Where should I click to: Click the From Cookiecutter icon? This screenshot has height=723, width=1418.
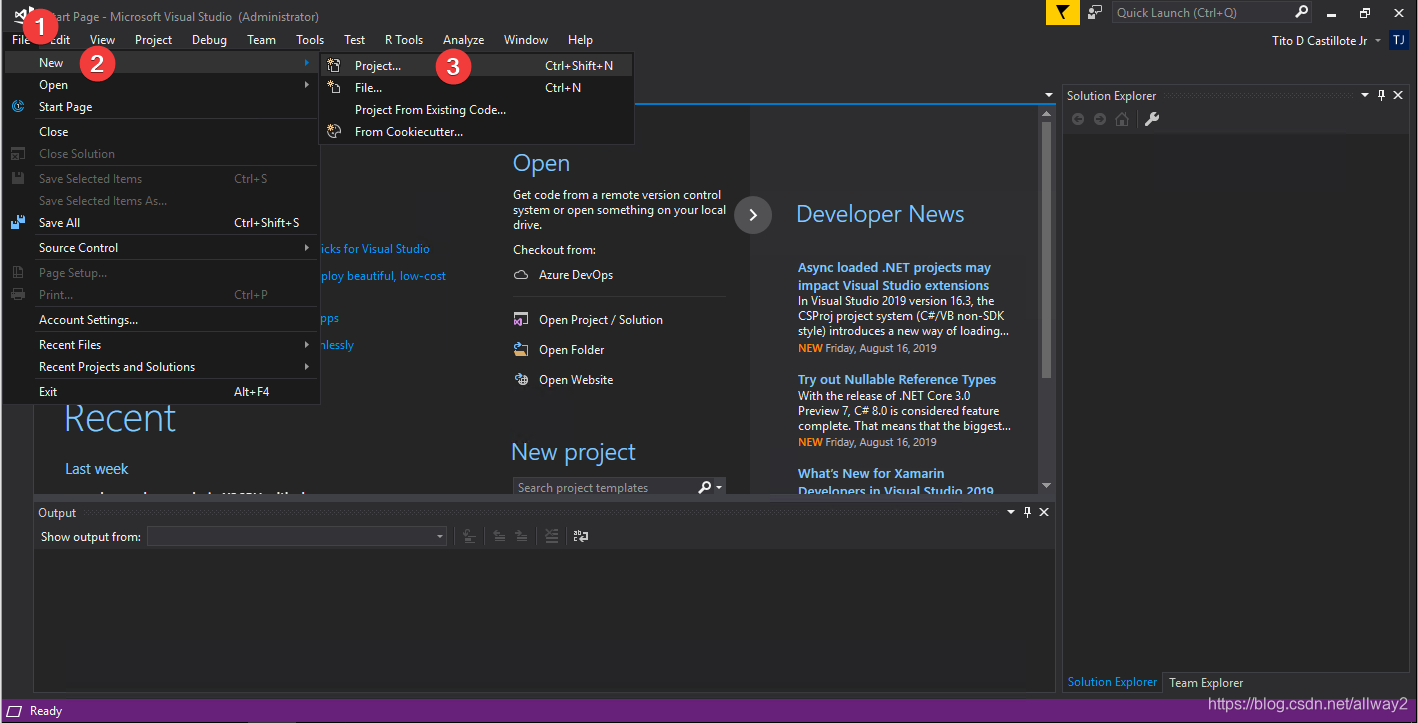pos(334,131)
